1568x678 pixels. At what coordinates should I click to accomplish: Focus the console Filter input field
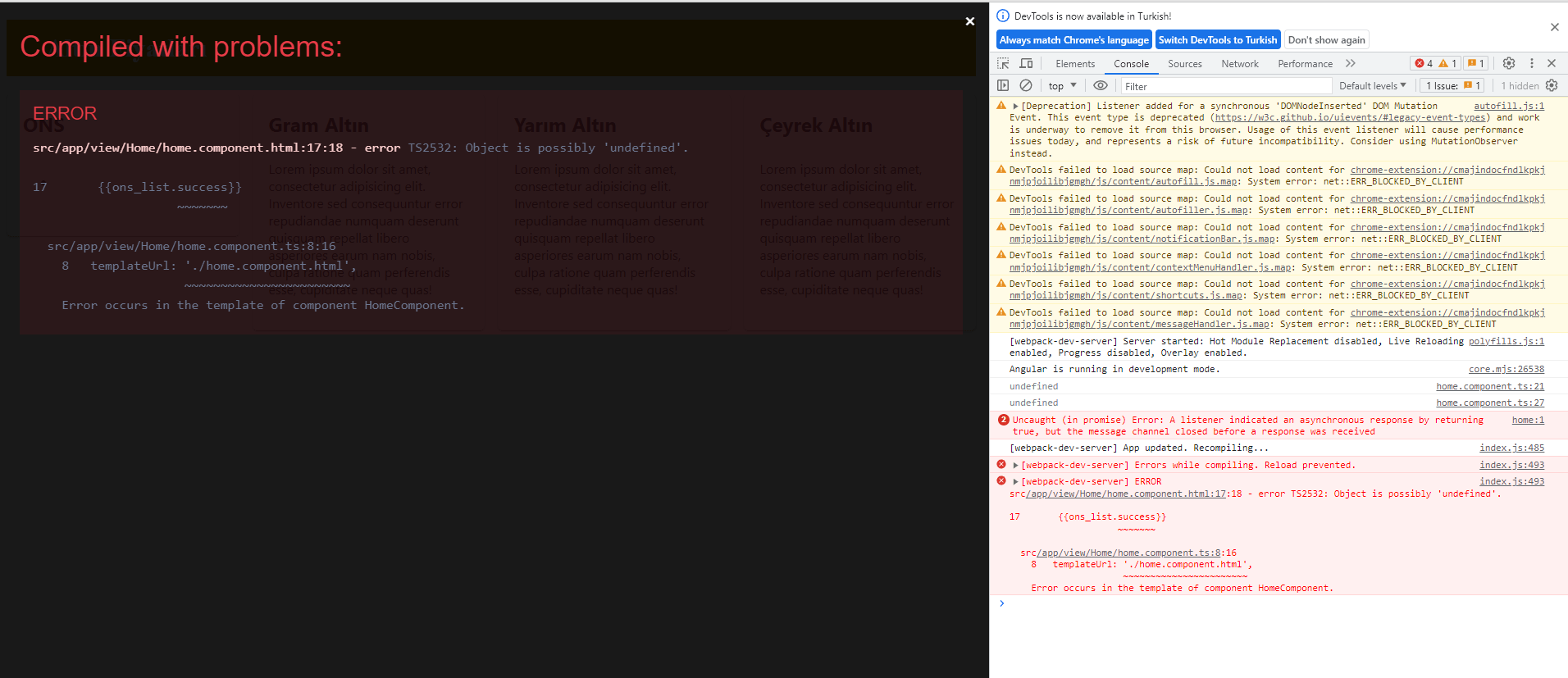(1226, 86)
